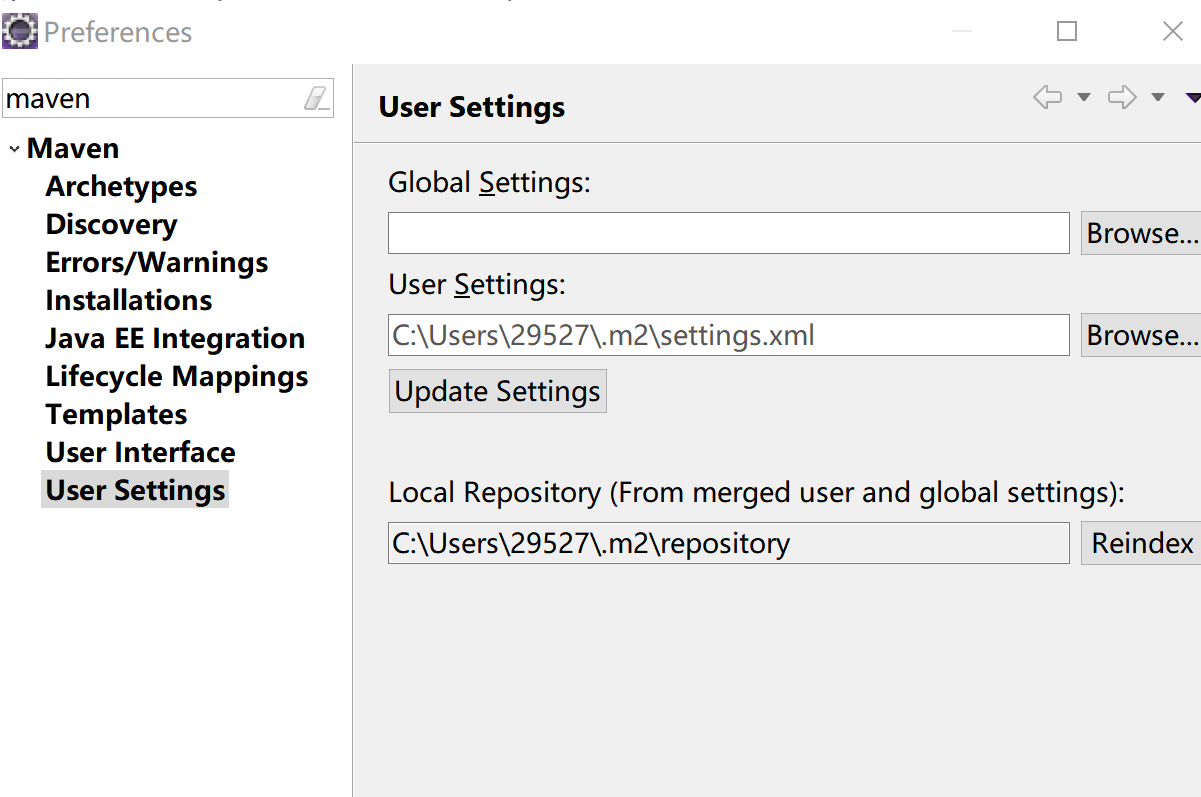Screen dimensions: 1201x797
Task: Click the Update Settings button
Action: click(498, 391)
